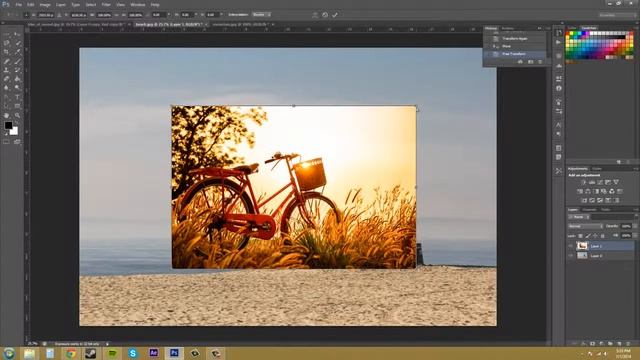Open the Adjustments panel flyout menu
This screenshot has width=640, height=360.
click(636, 169)
